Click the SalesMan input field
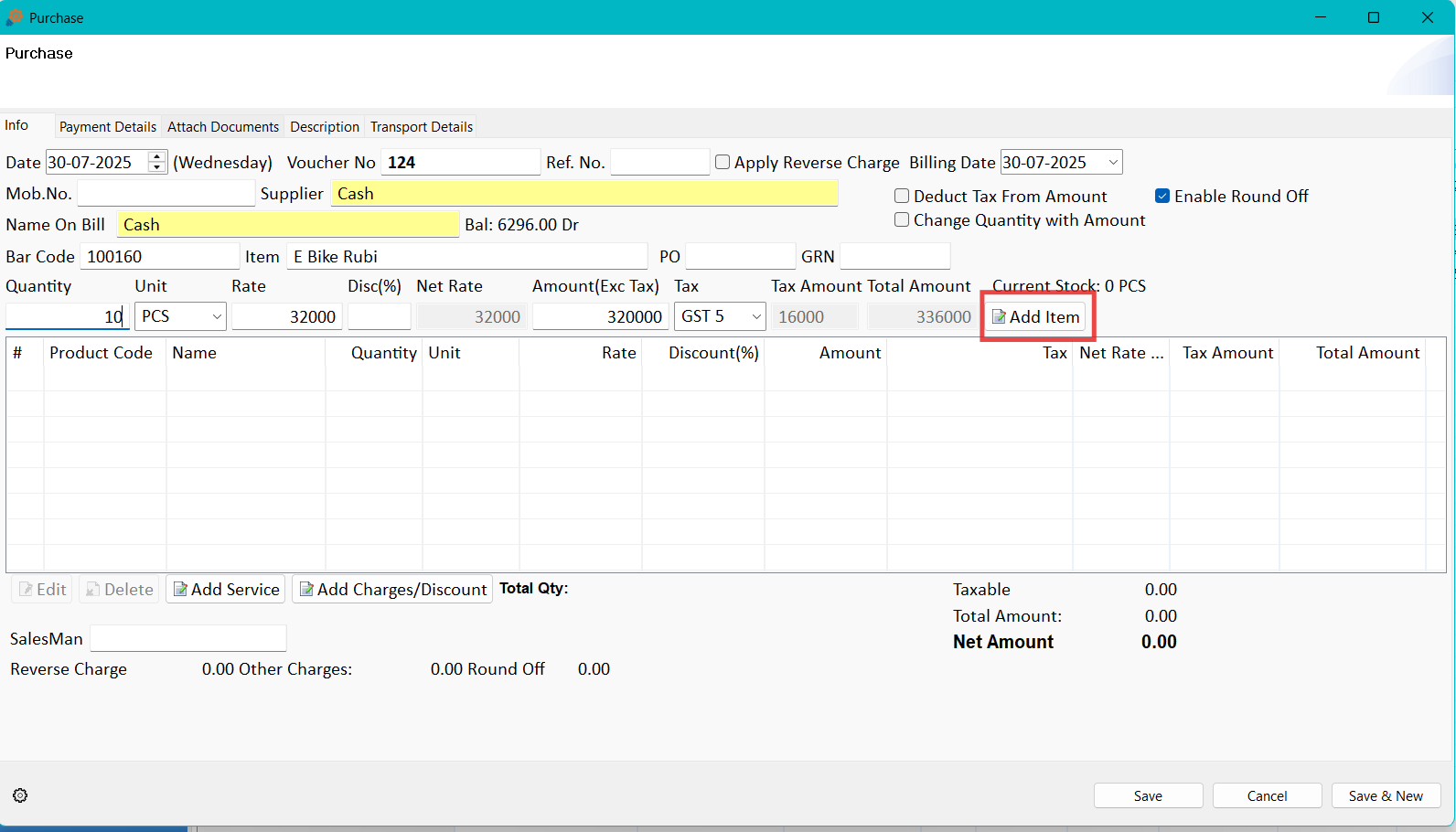This screenshot has height=832, width=1456. 188,638
